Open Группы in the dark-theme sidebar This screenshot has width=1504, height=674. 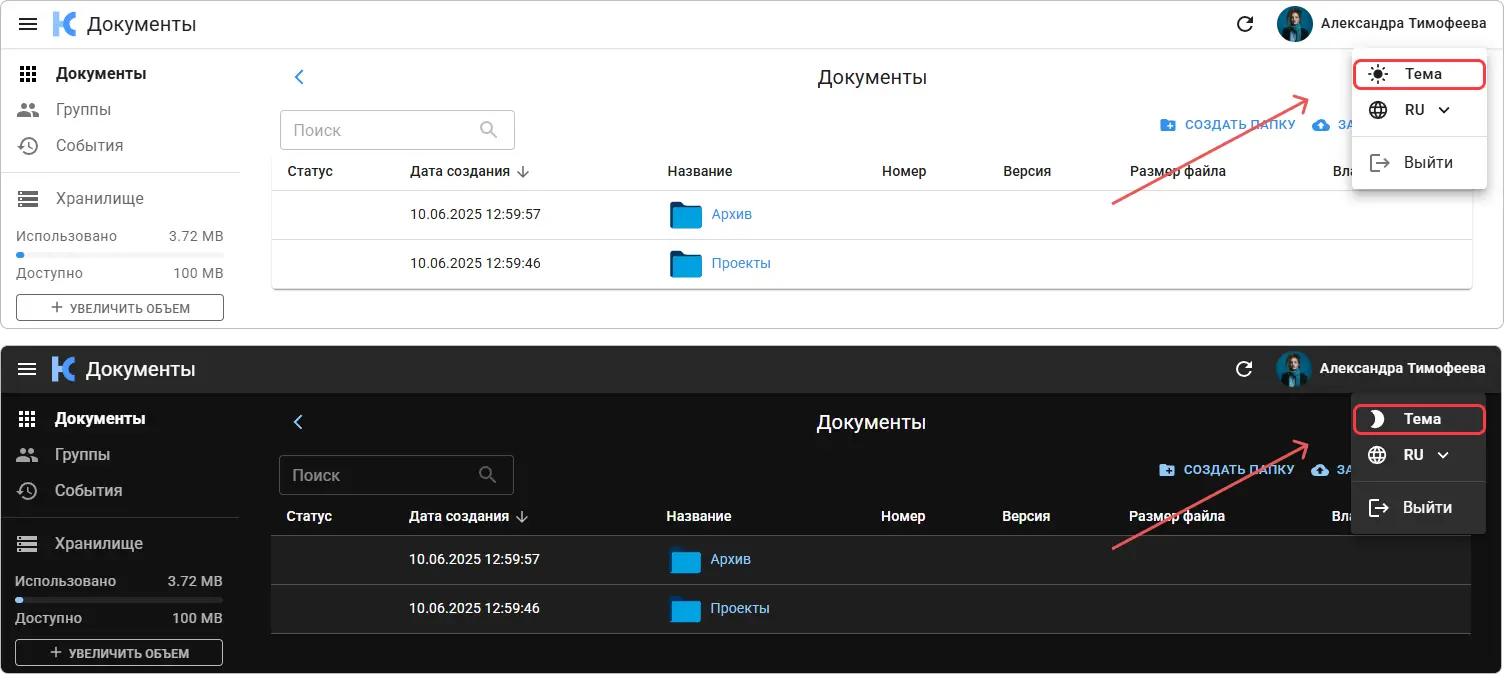click(x=82, y=455)
